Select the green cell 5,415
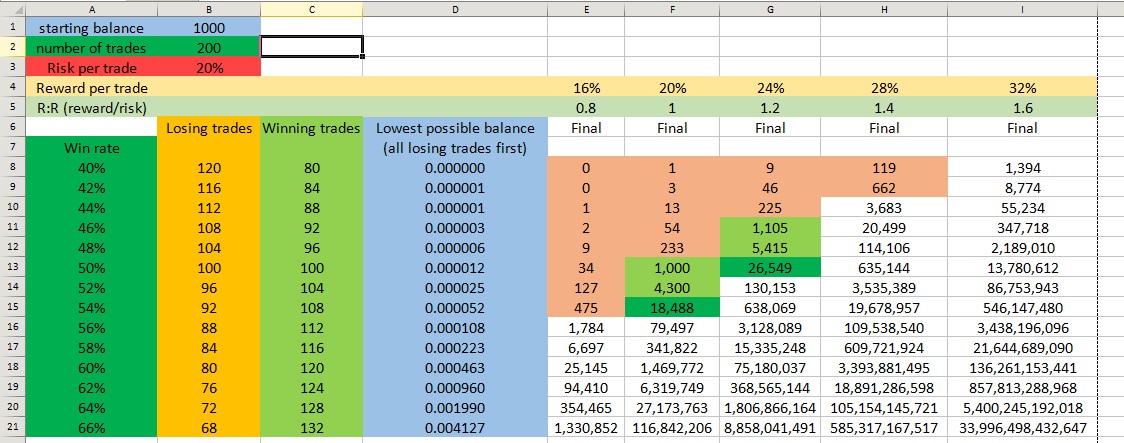 pyautogui.click(x=770, y=249)
